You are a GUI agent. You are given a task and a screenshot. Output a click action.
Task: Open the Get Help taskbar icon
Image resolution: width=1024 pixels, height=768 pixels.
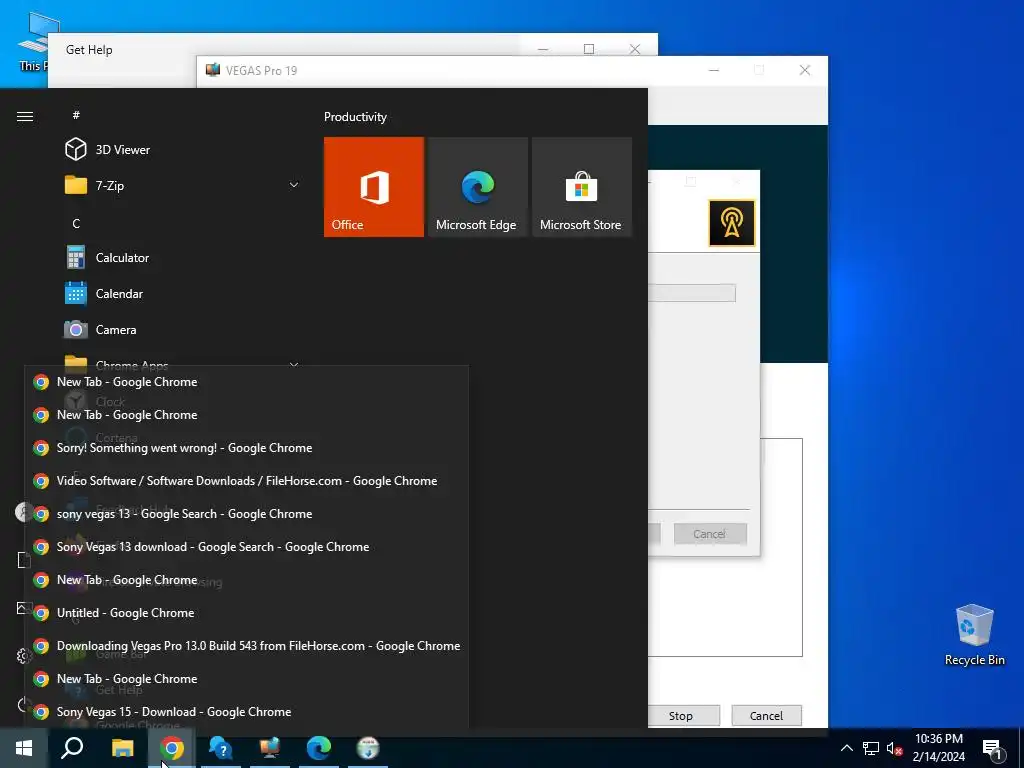pyautogui.click(x=221, y=748)
